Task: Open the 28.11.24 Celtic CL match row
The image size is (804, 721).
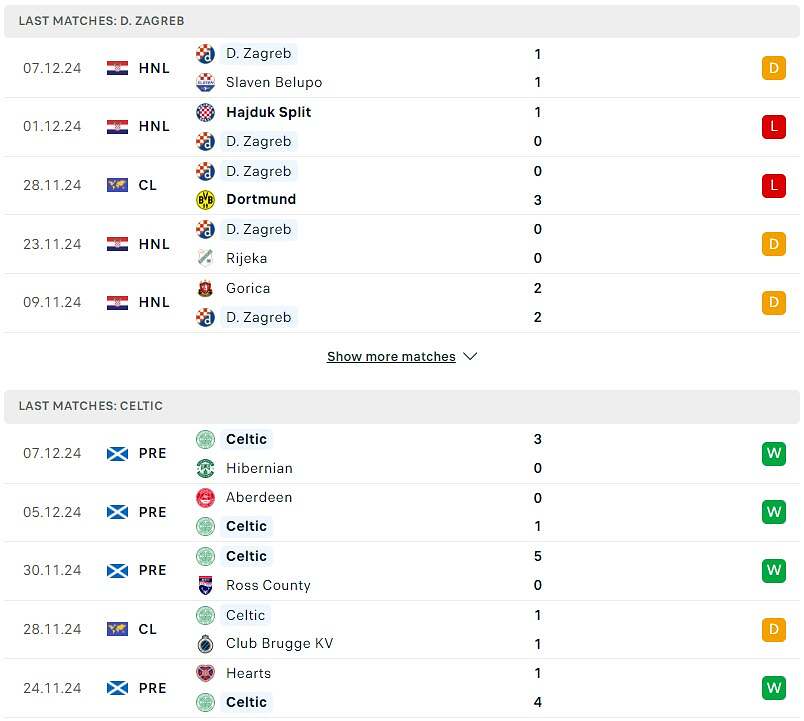Action: pos(402,629)
